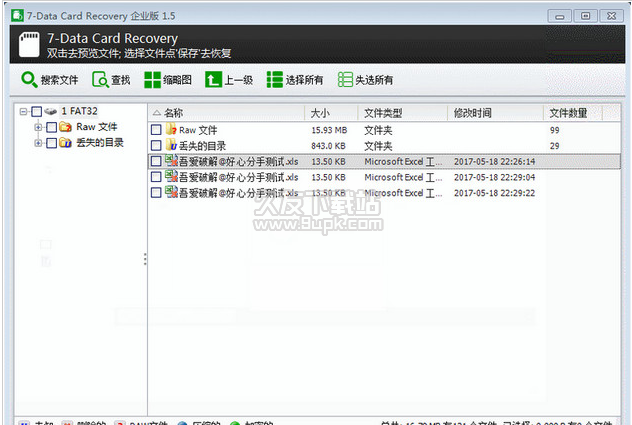This screenshot has width=632, height=425.
Task: Sort by 修改时间 column header
Action: [x=495, y=113]
